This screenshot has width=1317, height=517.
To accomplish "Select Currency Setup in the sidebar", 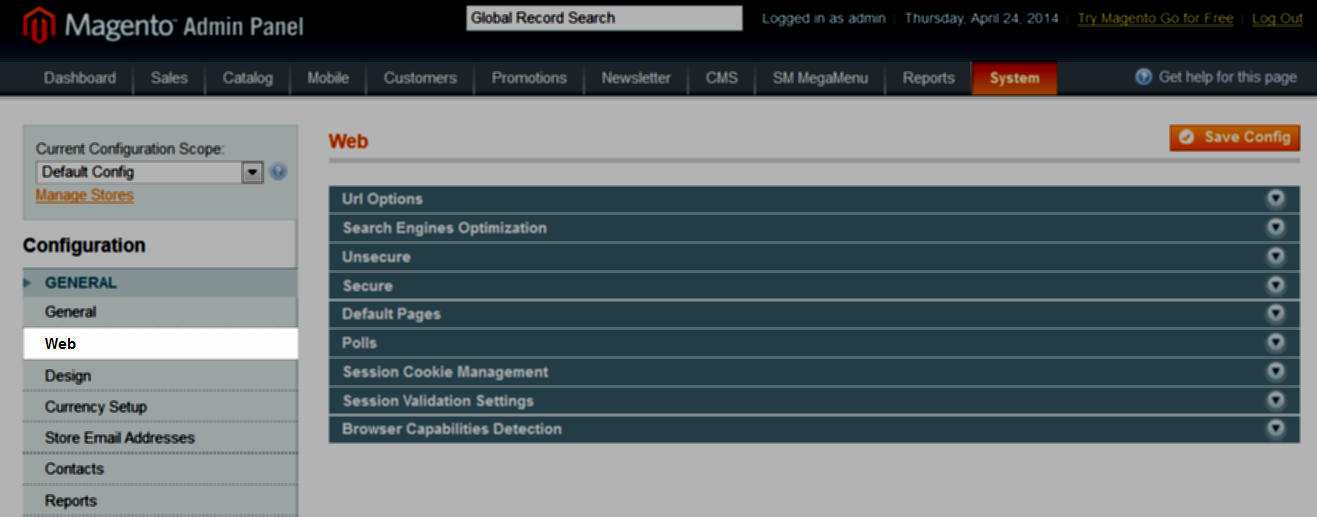I will 160,407.
